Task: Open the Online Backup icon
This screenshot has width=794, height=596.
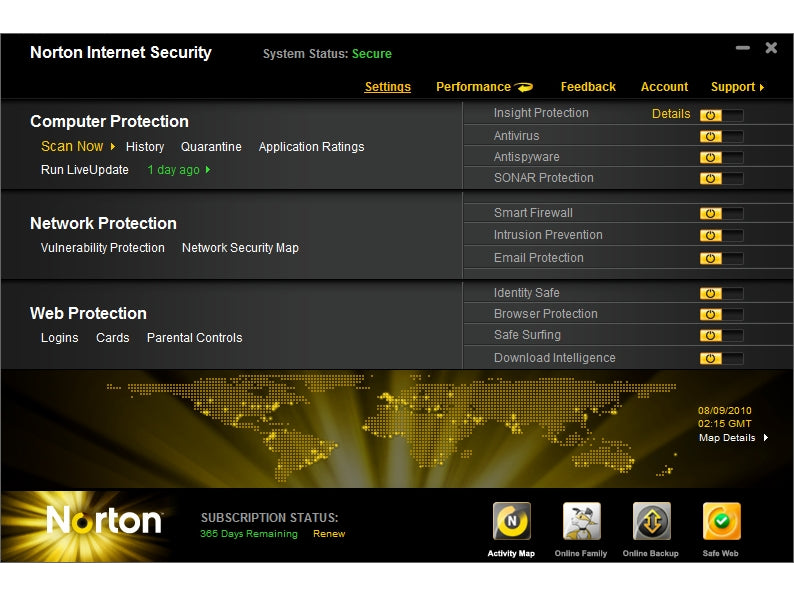Action: 651,522
